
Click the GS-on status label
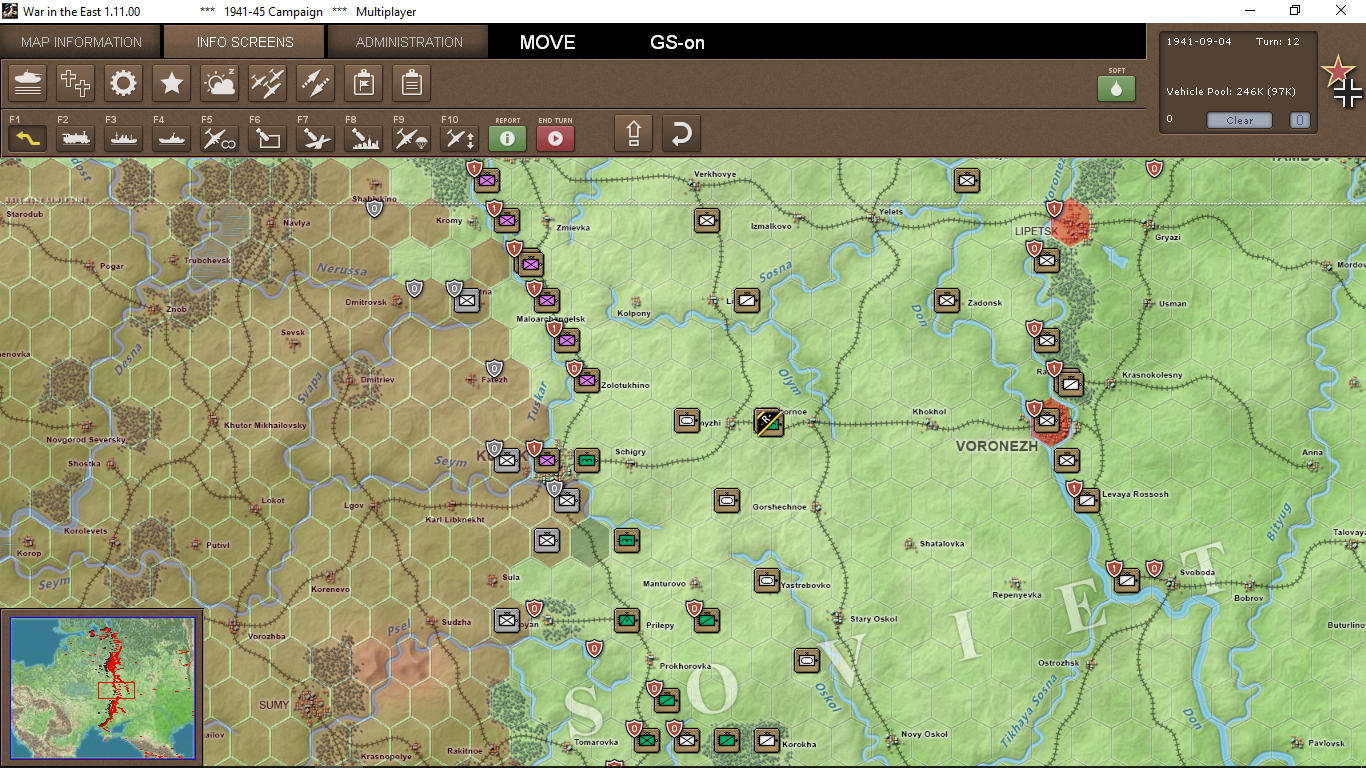click(x=678, y=42)
